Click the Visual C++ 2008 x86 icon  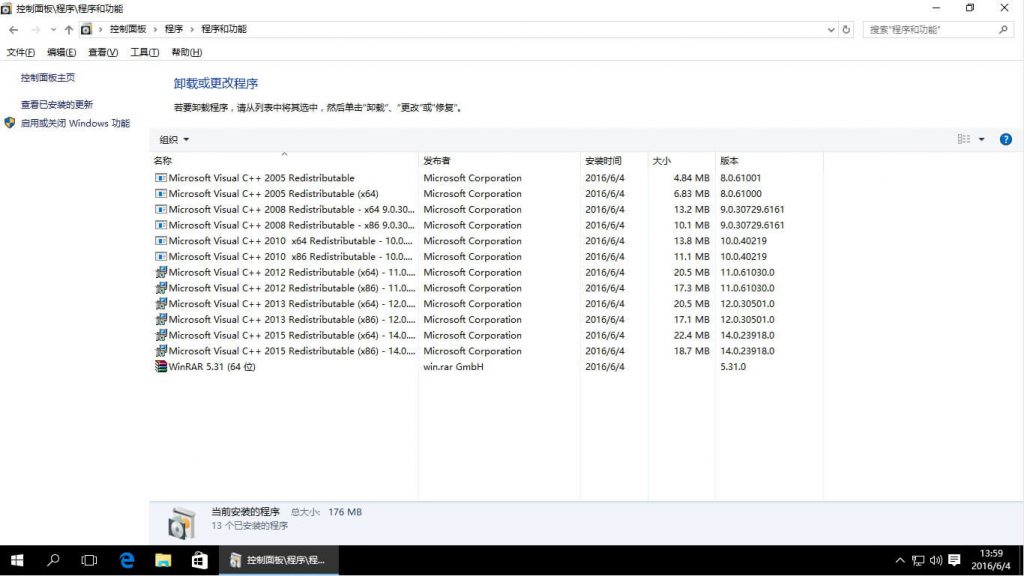[161, 225]
